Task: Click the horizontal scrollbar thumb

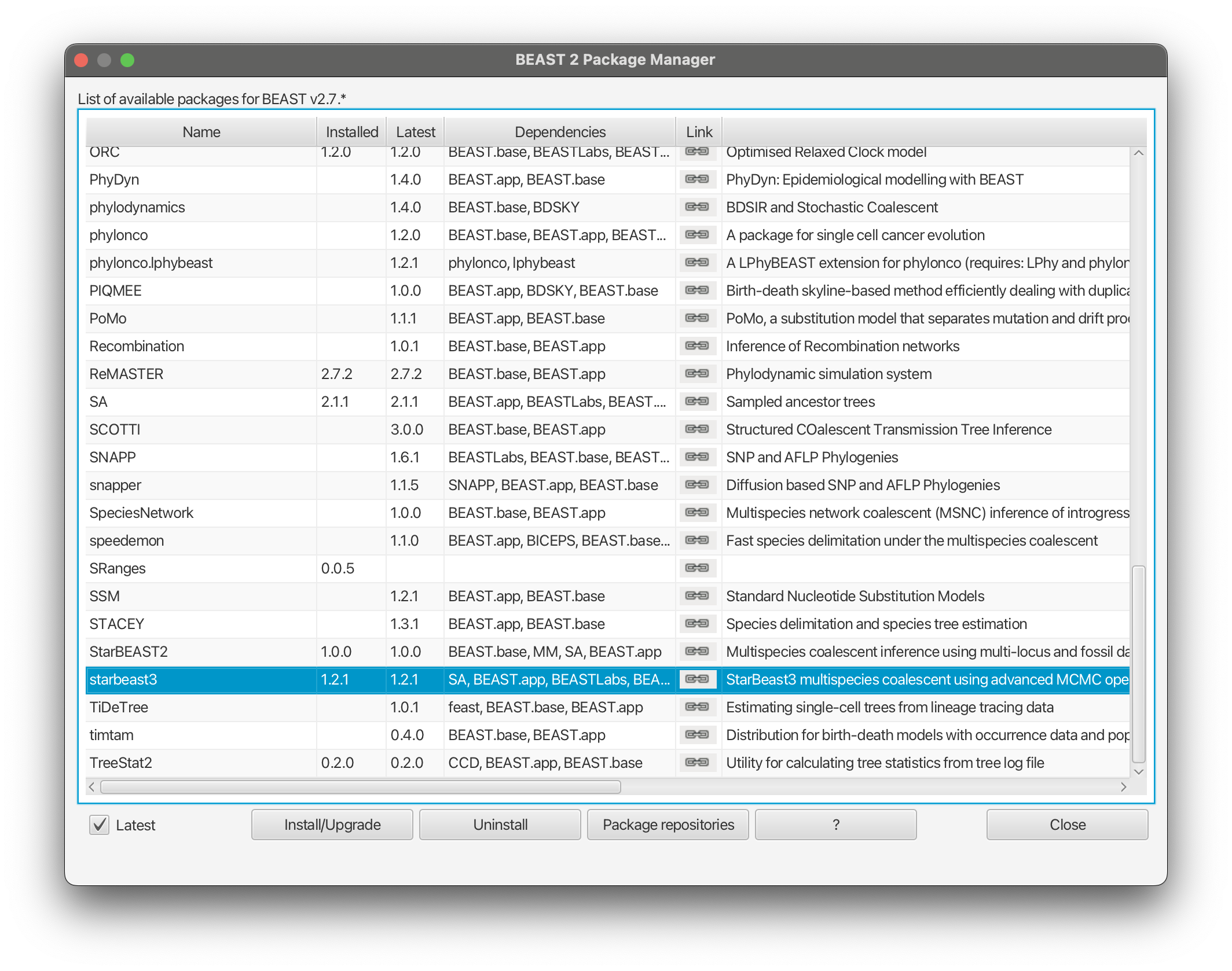Action: point(360,787)
